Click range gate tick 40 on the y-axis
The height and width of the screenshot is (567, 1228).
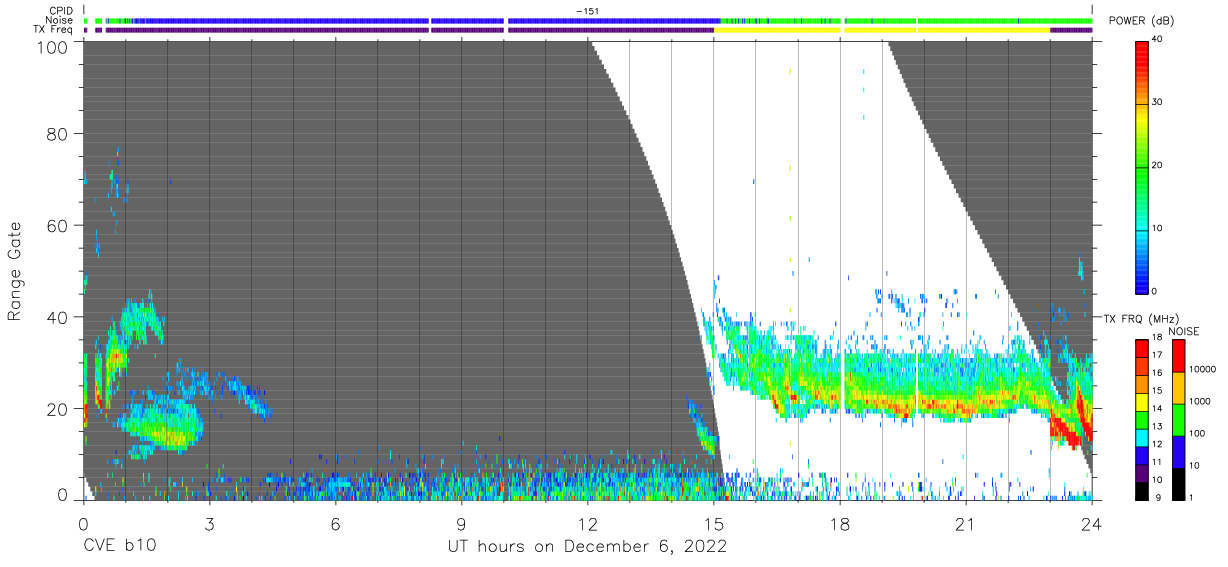click(x=58, y=317)
